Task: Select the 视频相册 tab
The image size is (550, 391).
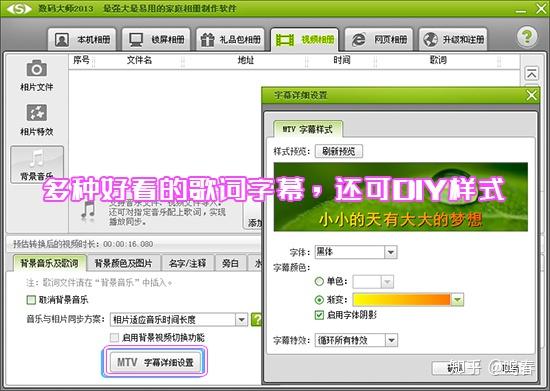Action: (x=304, y=39)
